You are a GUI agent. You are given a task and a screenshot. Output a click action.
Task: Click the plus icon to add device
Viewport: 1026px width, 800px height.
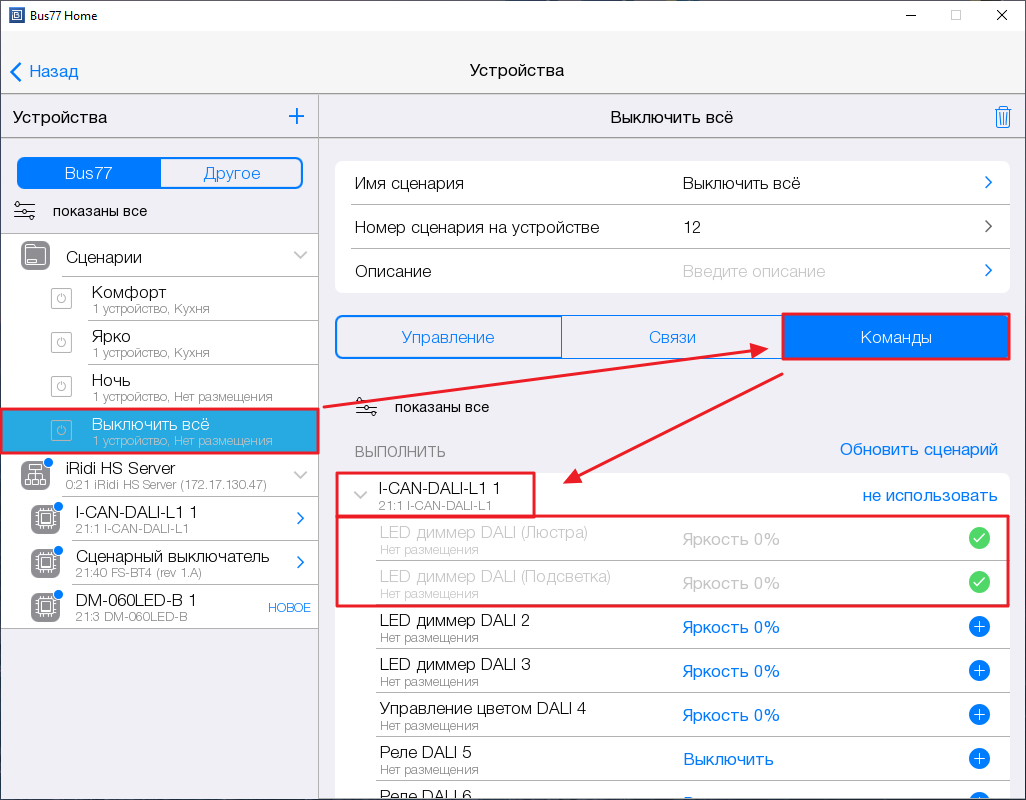(x=296, y=117)
